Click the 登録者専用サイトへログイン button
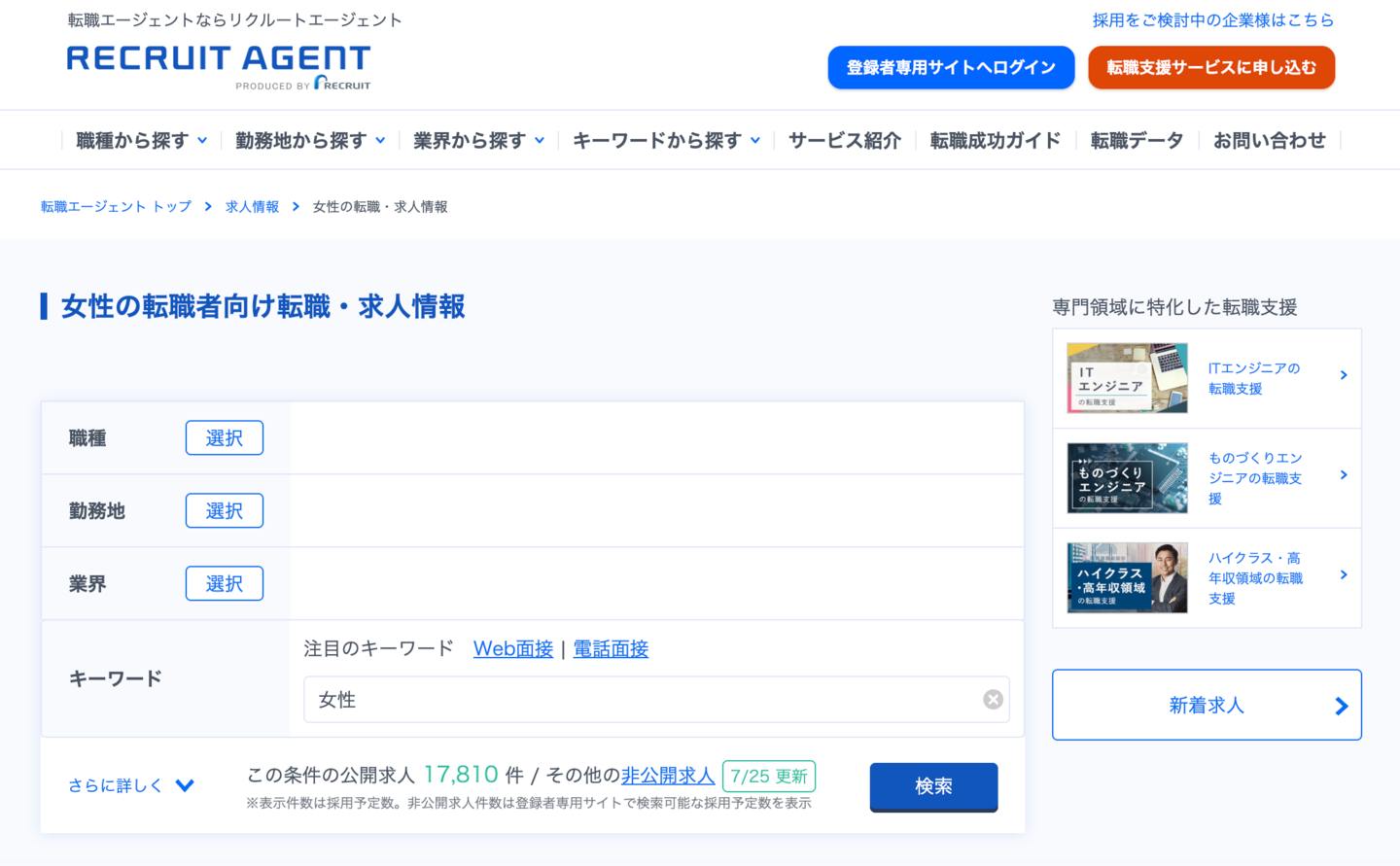The image size is (1400, 866). (x=951, y=67)
